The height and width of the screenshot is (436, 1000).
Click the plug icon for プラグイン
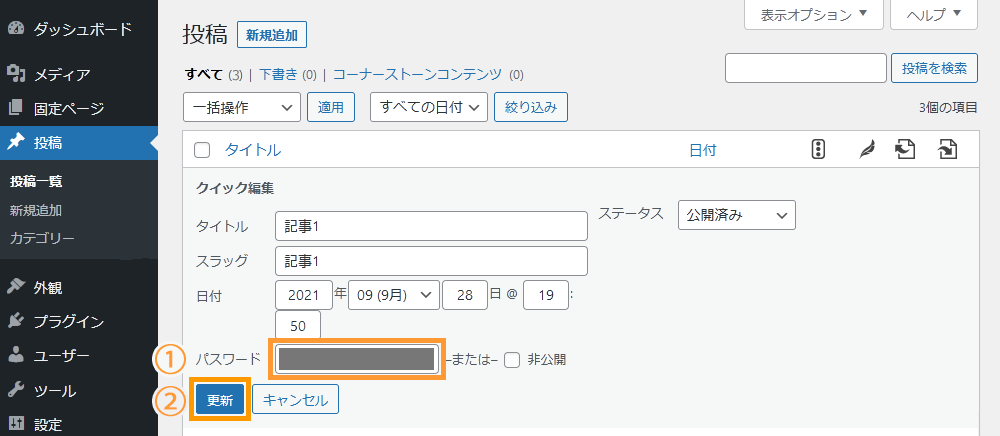point(16,322)
